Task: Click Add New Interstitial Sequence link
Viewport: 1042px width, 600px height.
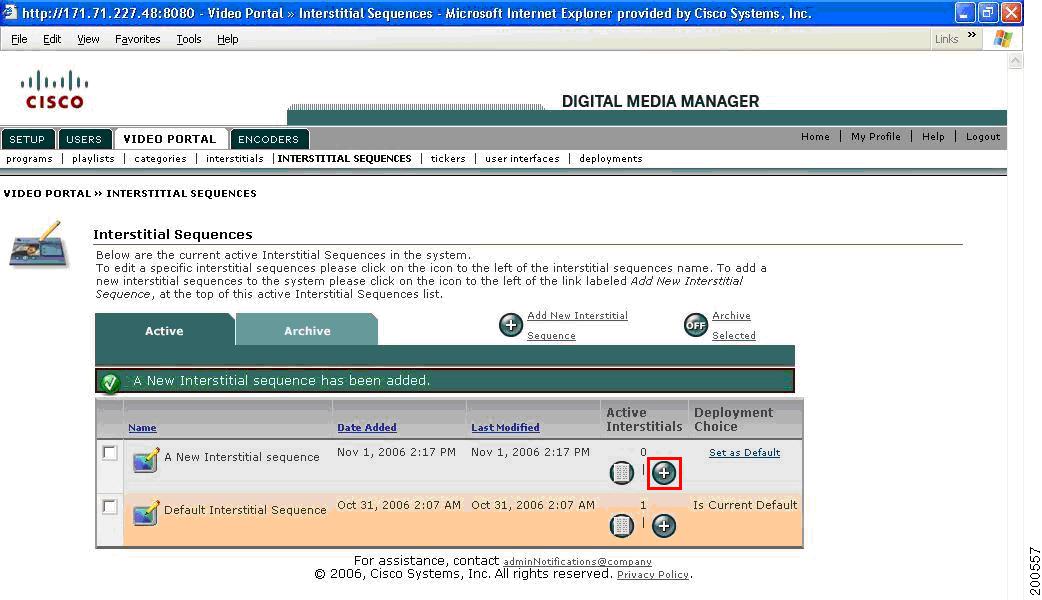Action: point(577,326)
